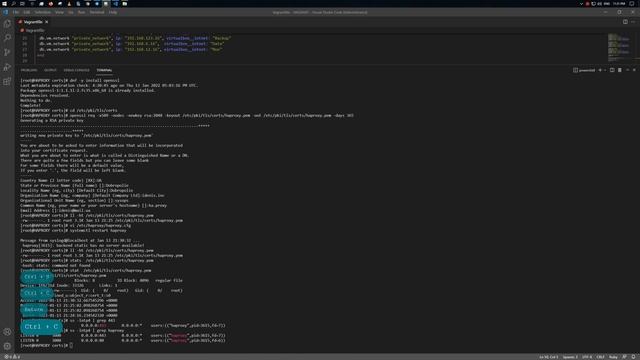Open Windows taskbar search

(x=13, y=4)
